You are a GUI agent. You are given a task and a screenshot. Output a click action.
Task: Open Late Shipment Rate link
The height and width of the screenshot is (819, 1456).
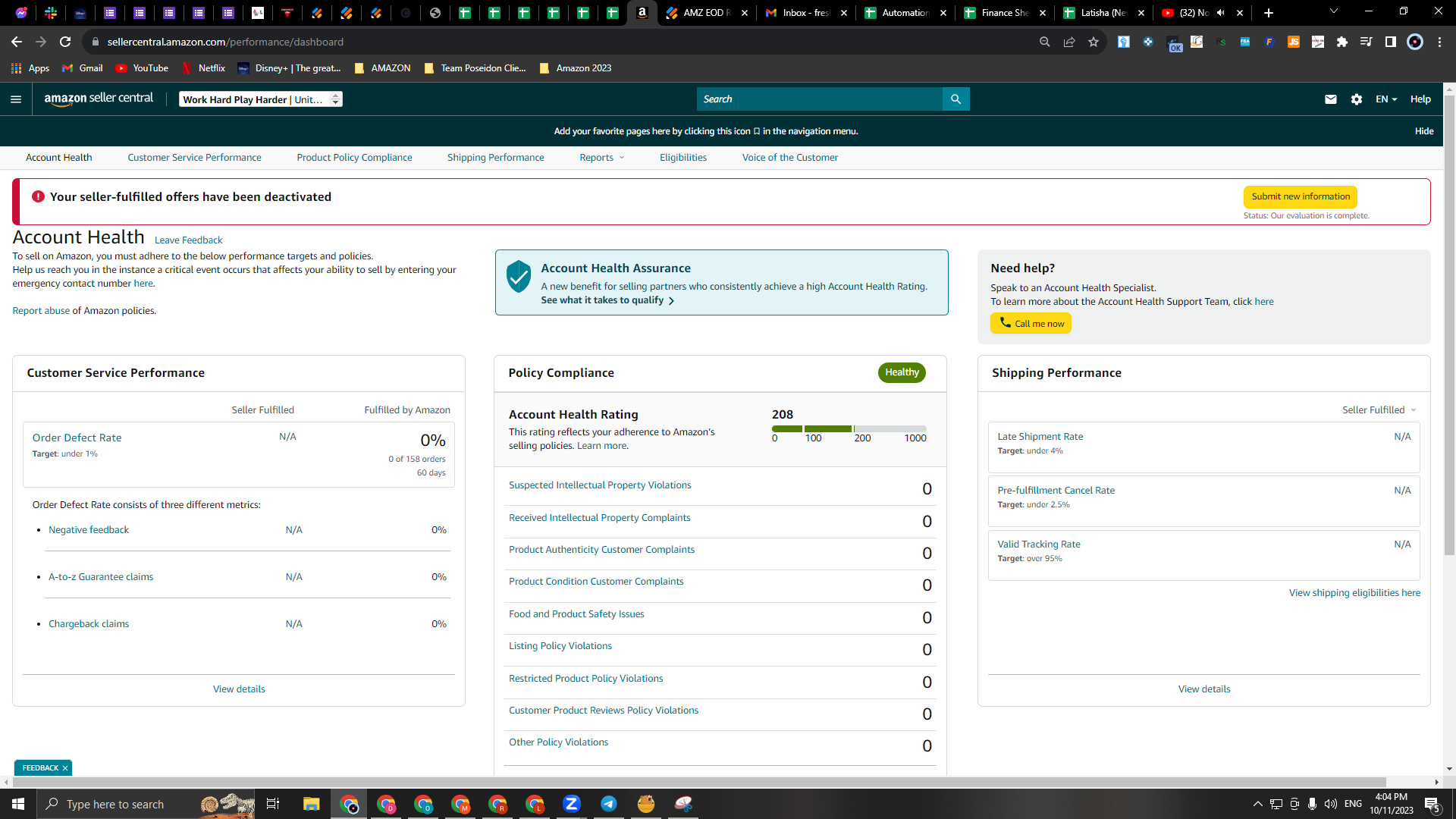click(1040, 437)
